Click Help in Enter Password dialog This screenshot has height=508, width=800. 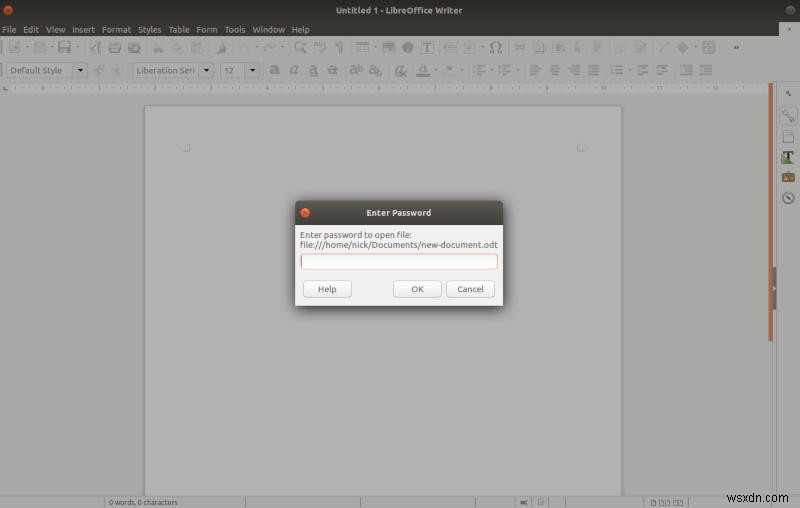(327, 289)
